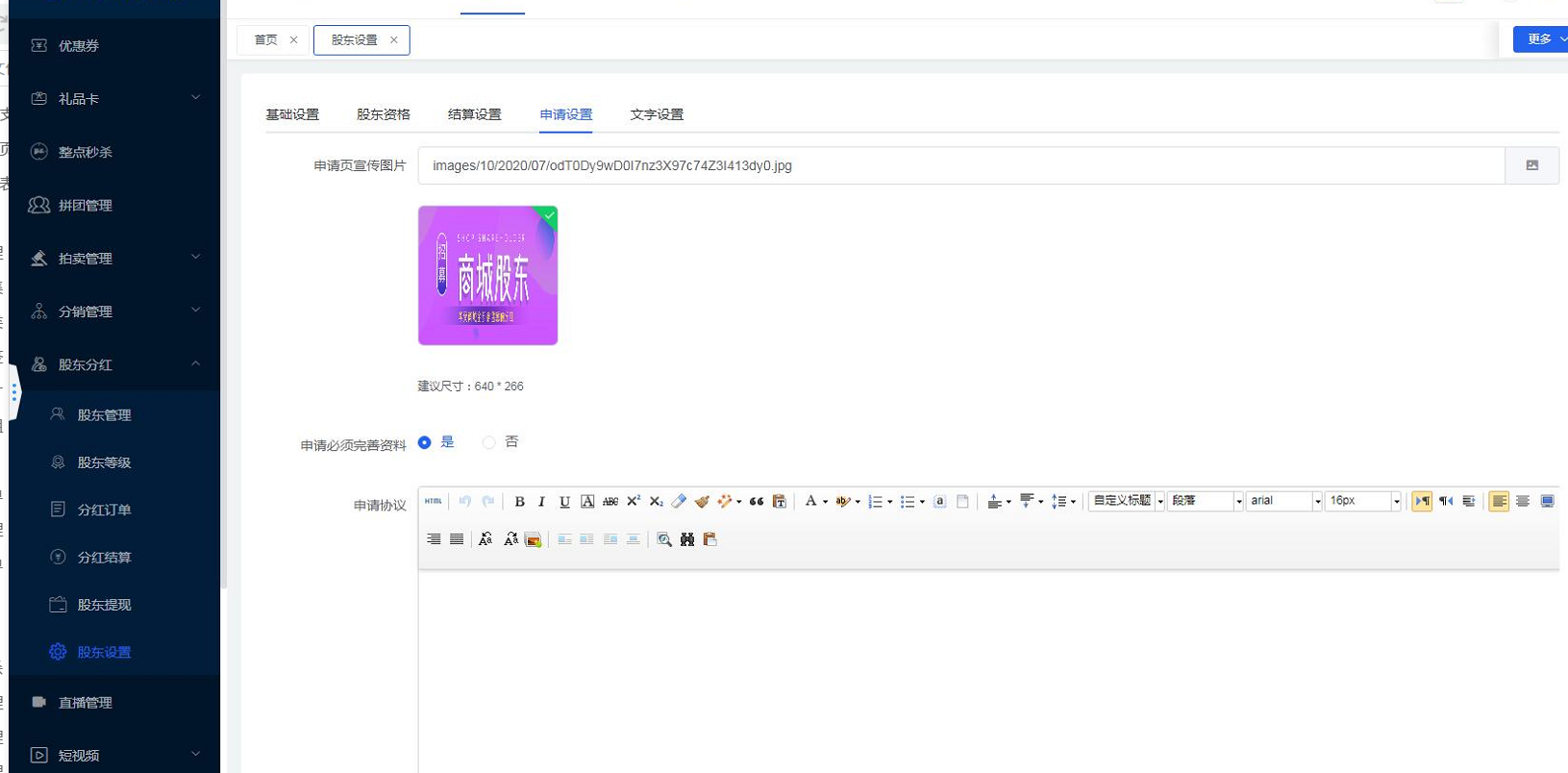Click the indent icon in editor
Image resolution: width=1568 pixels, height=773 pixels.
tap(1469, 501)
